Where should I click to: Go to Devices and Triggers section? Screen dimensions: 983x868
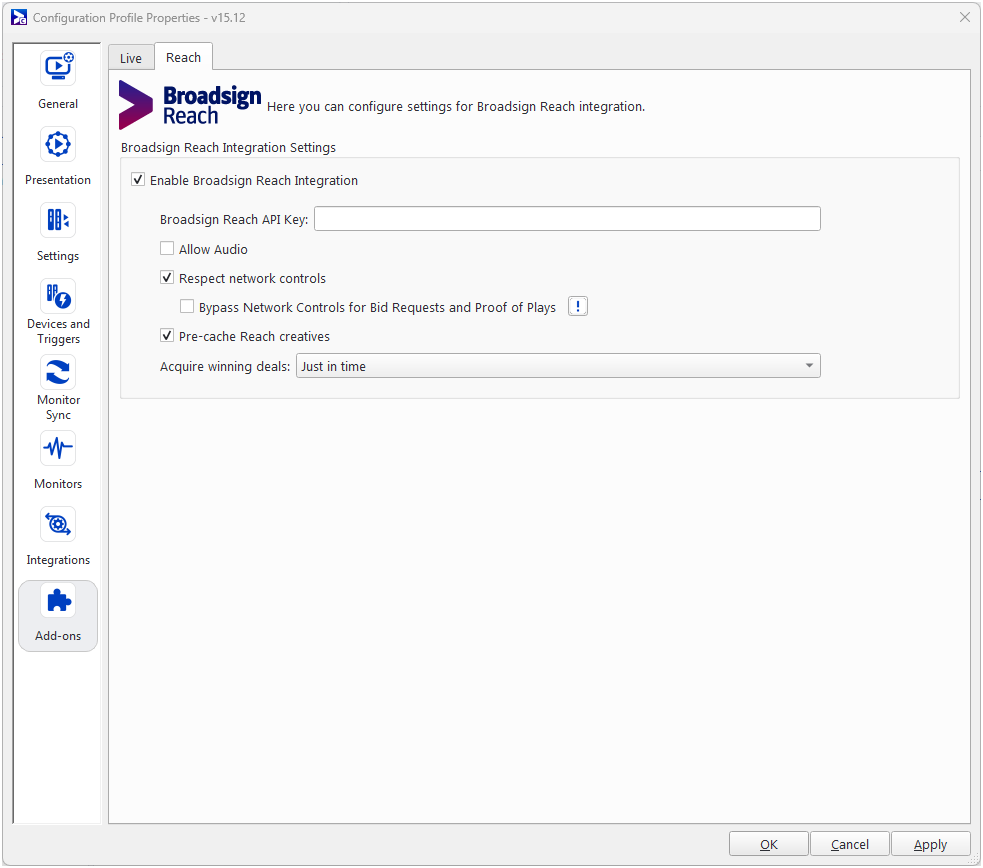[58, 296]
